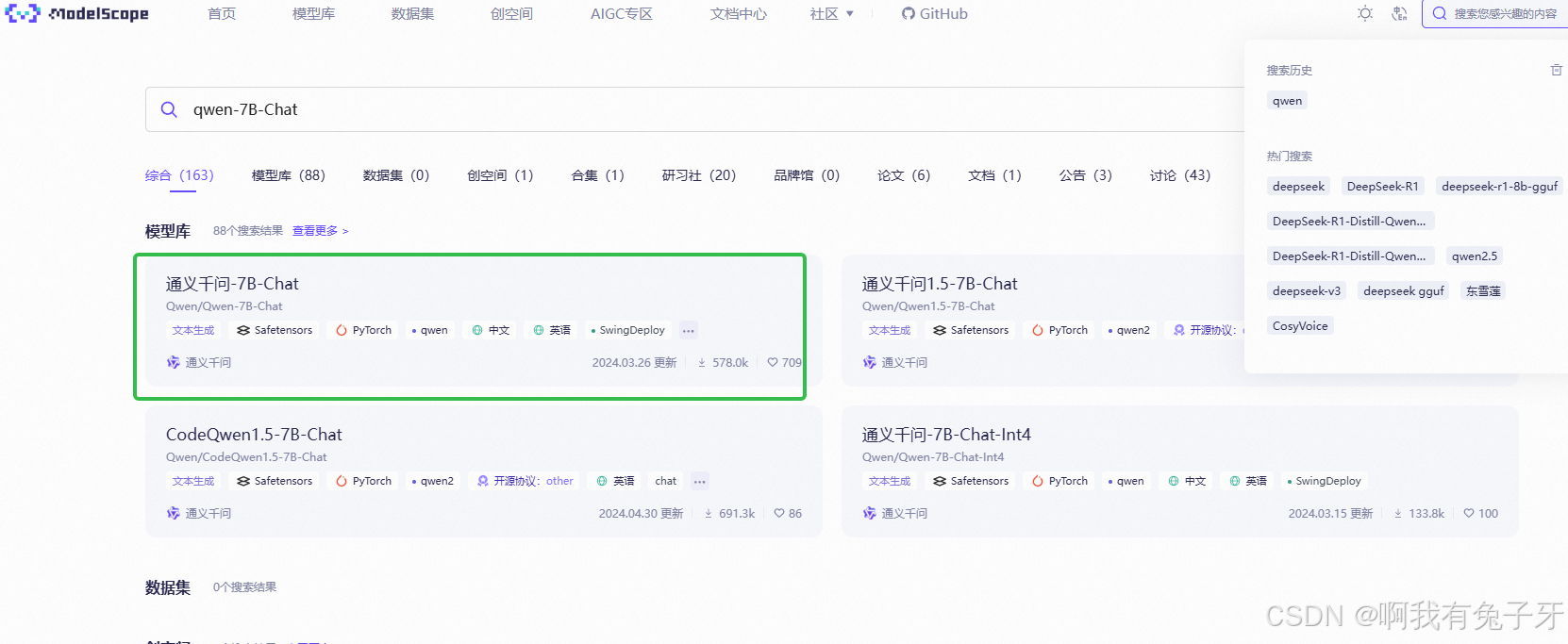Select the 文档 (1) results tab

(994, 175)
